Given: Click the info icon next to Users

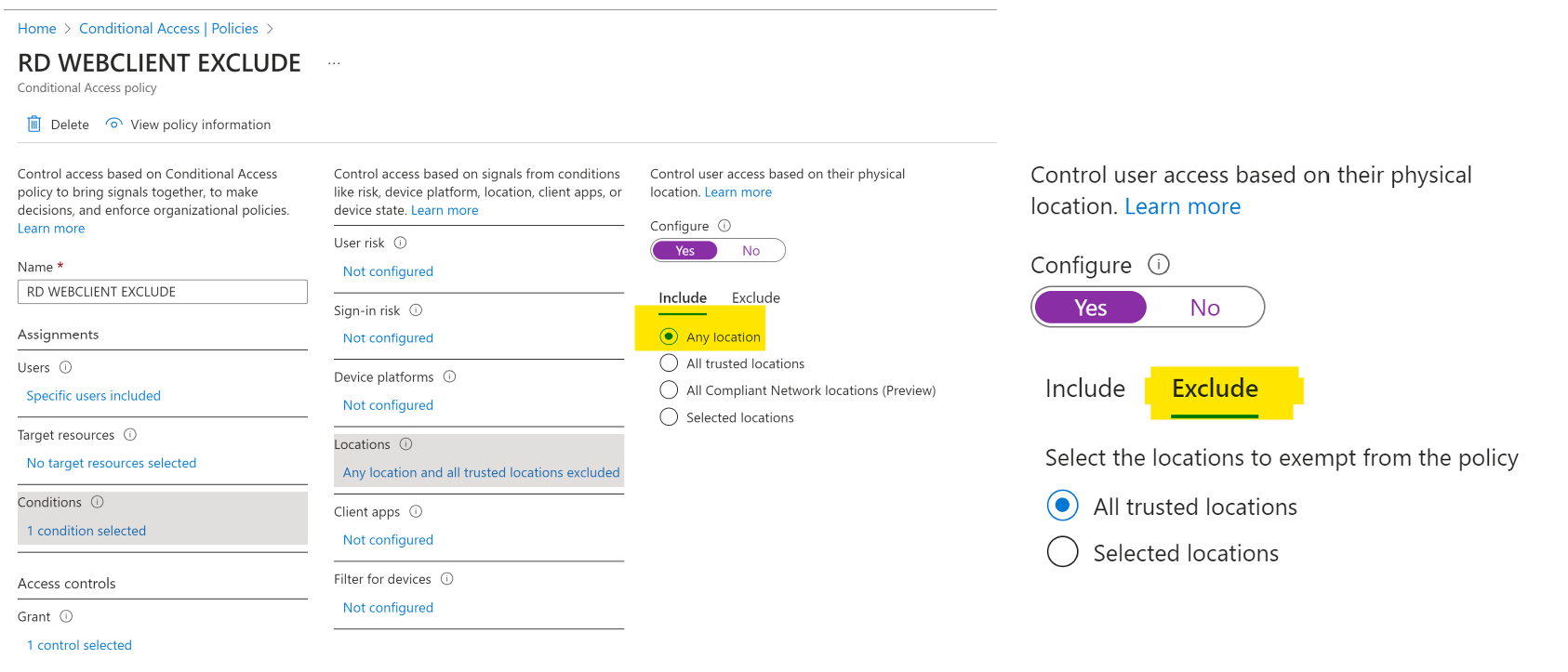Looking at the screenshot, I should [x=66, y=367].
